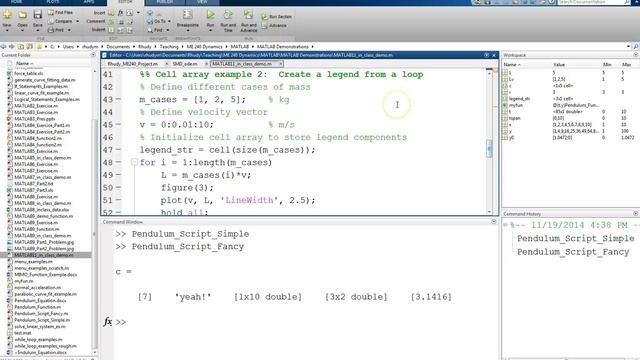
Task: Collapse the Command History date group
Action: tap(505, 225)
